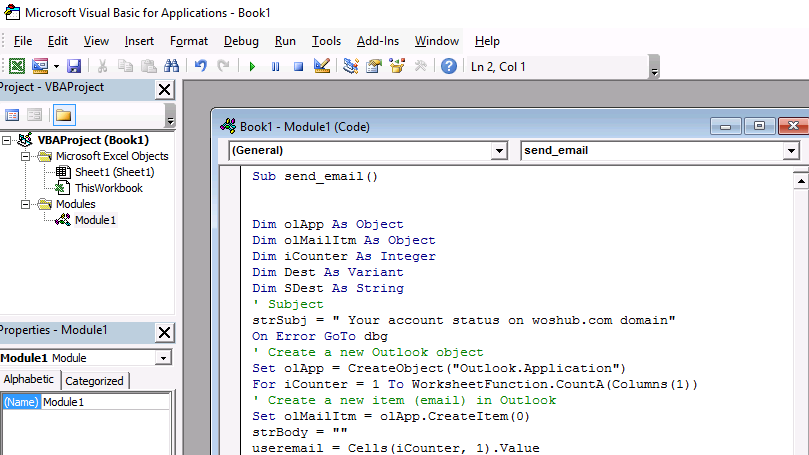Screen dimensions: 809x455
Task: Select Sheet1 (Sheet1) in project tree
Action: point(115,172)
